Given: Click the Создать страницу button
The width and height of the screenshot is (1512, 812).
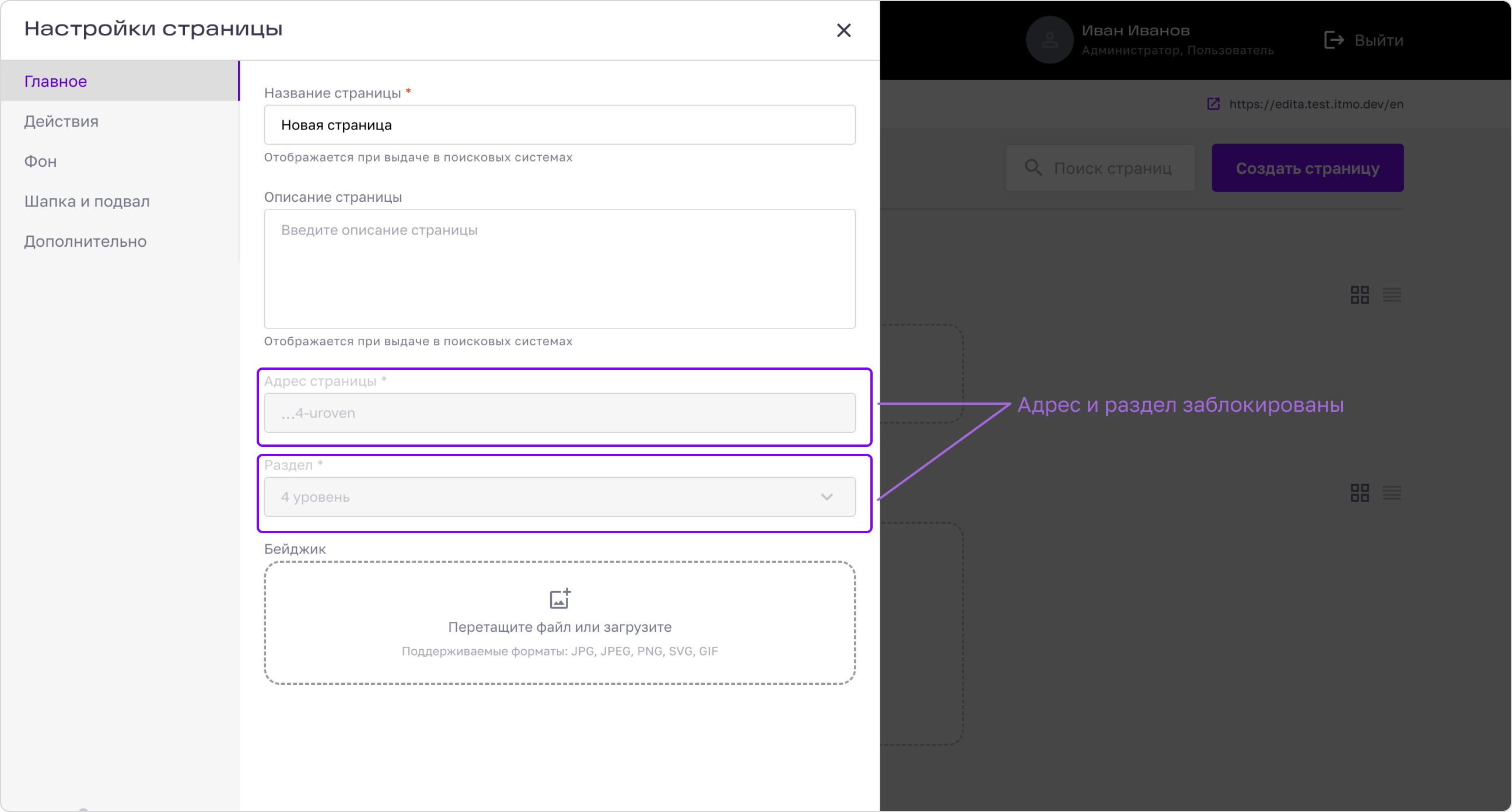Looking at the screenshot, I should click(1308, 168).
